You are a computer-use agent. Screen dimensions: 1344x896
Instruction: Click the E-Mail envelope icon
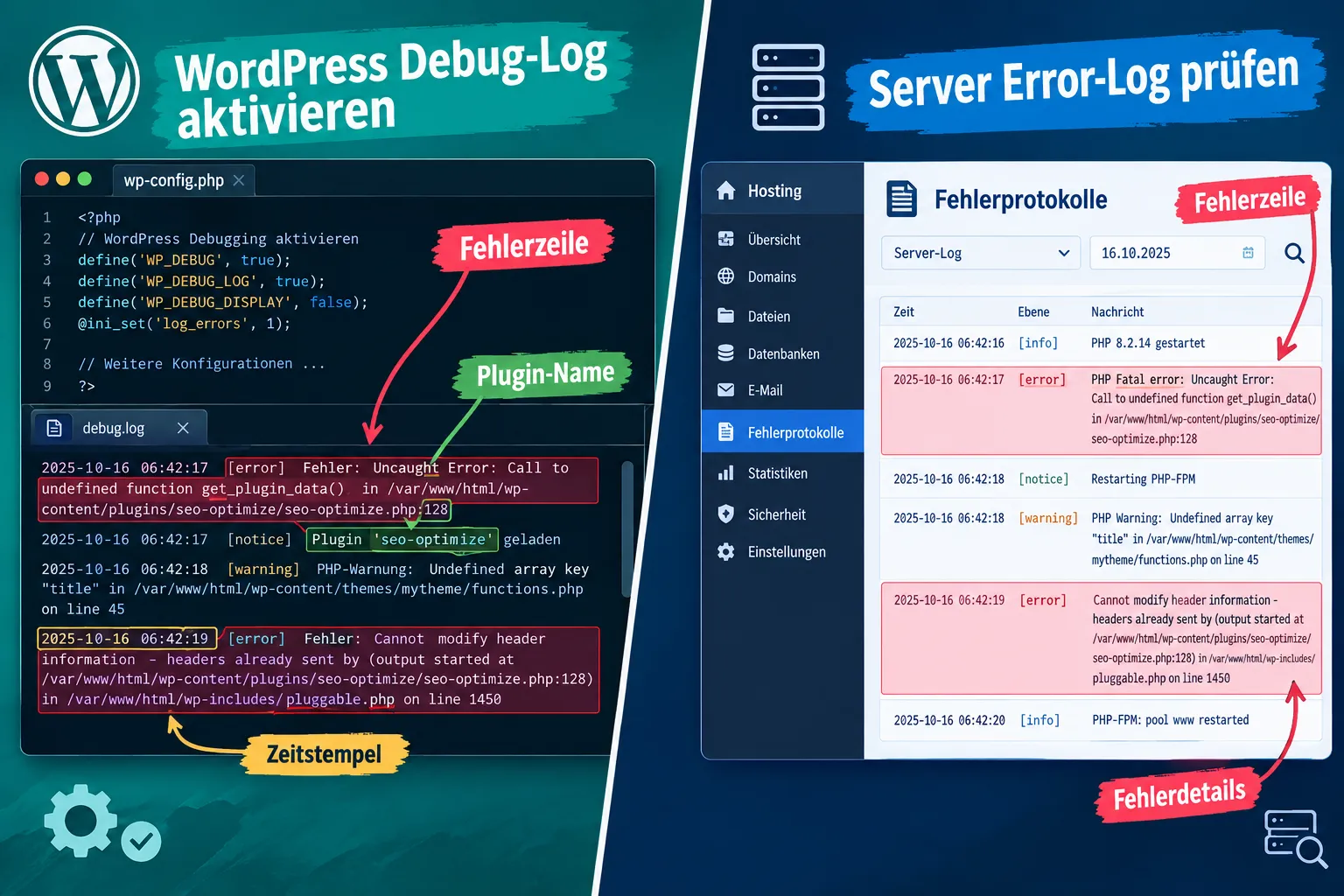(x=725, y=390)
